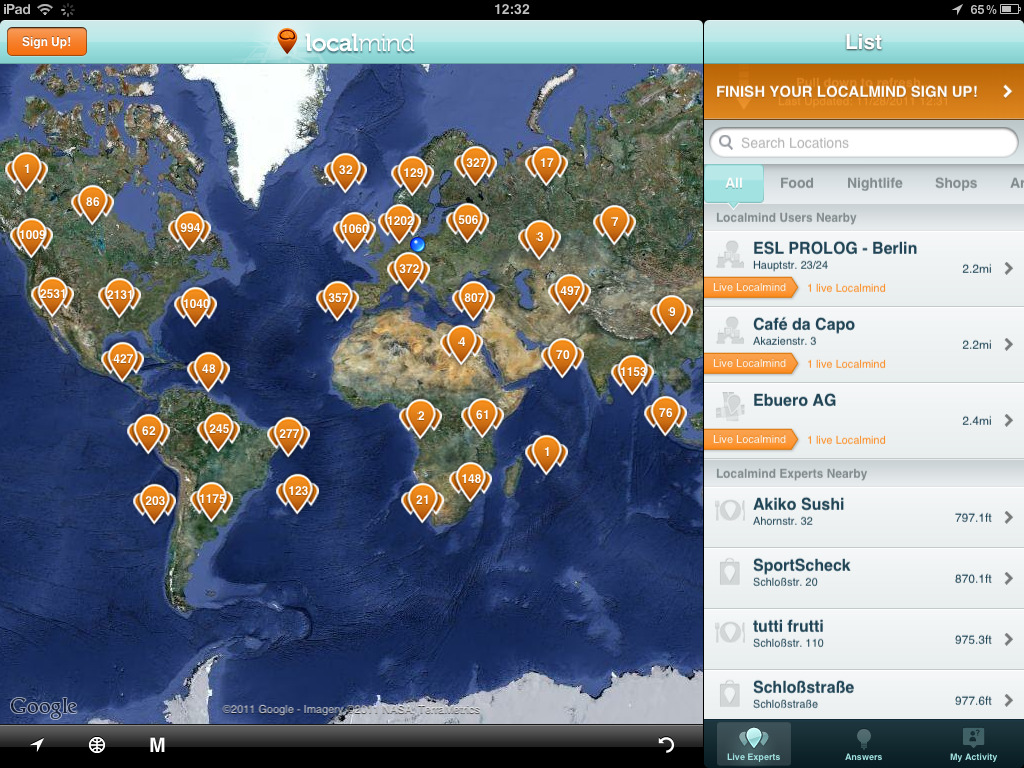Select the map cluster pin labeled 1175
Screen dimensions: 1024x768
pyautogui.click(x=212, y=500)
